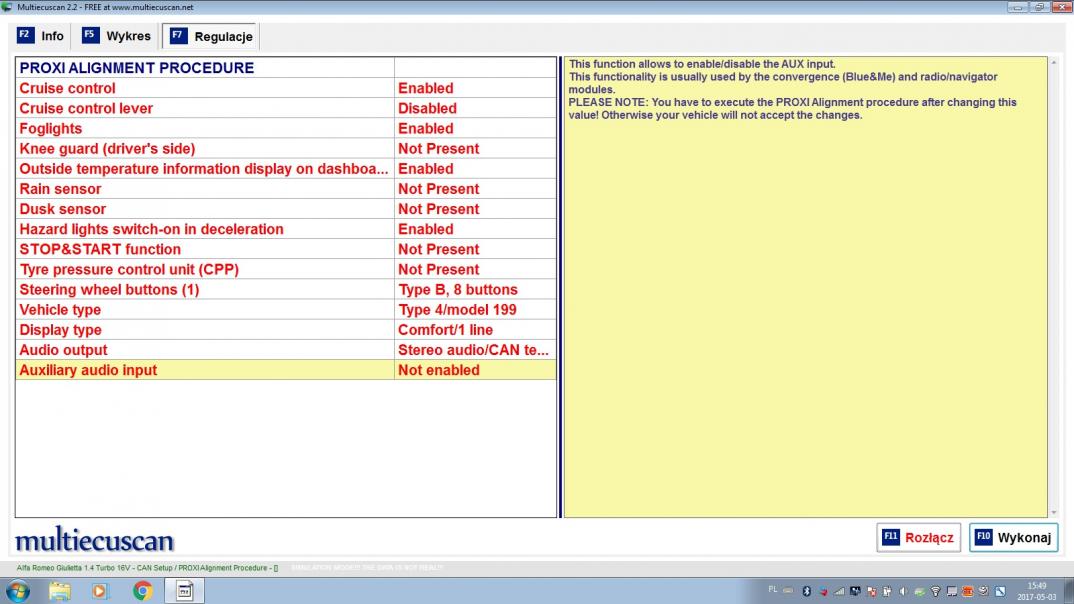Open the Windows Start menu
The height and width of the screenshot is (604, 1074).
click(x=18, y=590)
